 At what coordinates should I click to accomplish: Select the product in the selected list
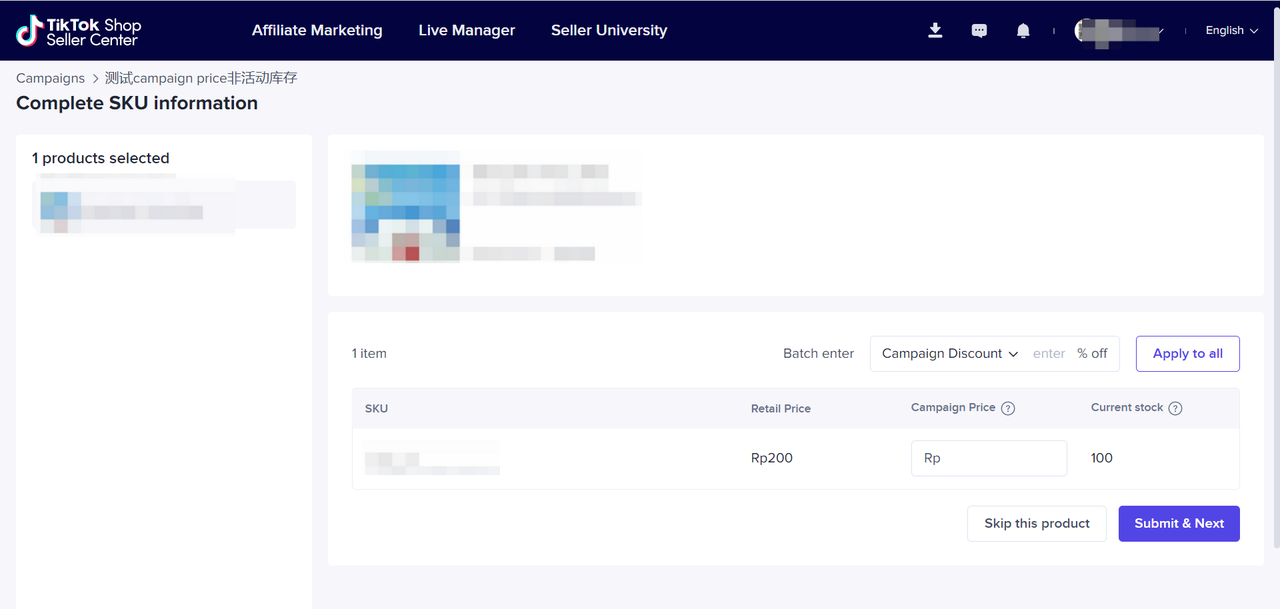tap(165, 205)
